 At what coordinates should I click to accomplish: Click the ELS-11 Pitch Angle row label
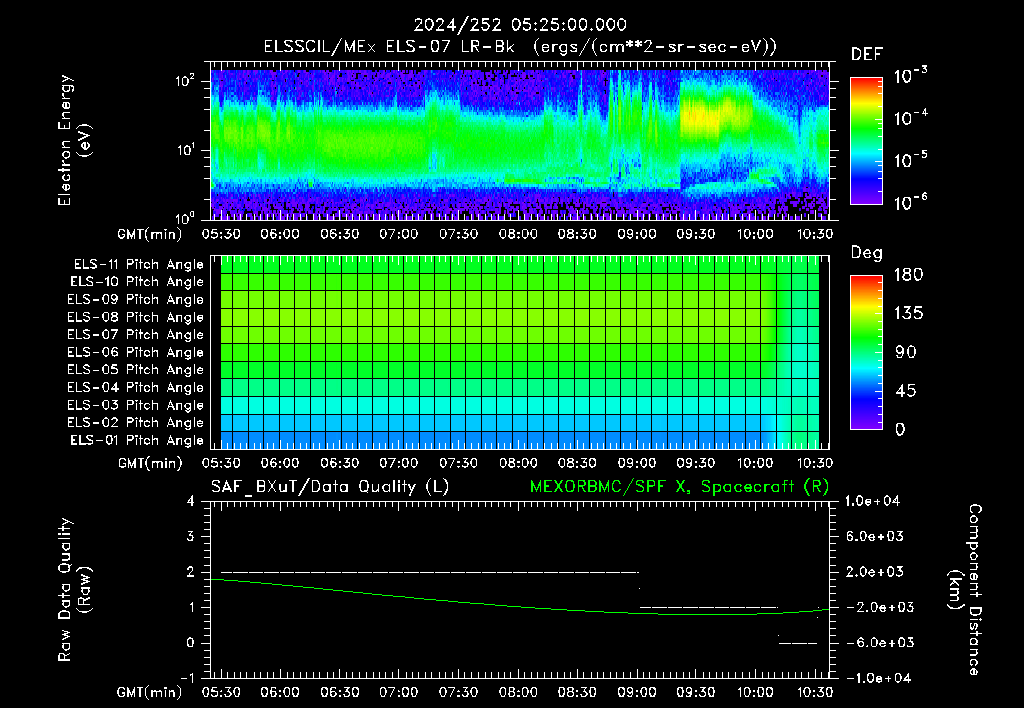tap(138, 265)
